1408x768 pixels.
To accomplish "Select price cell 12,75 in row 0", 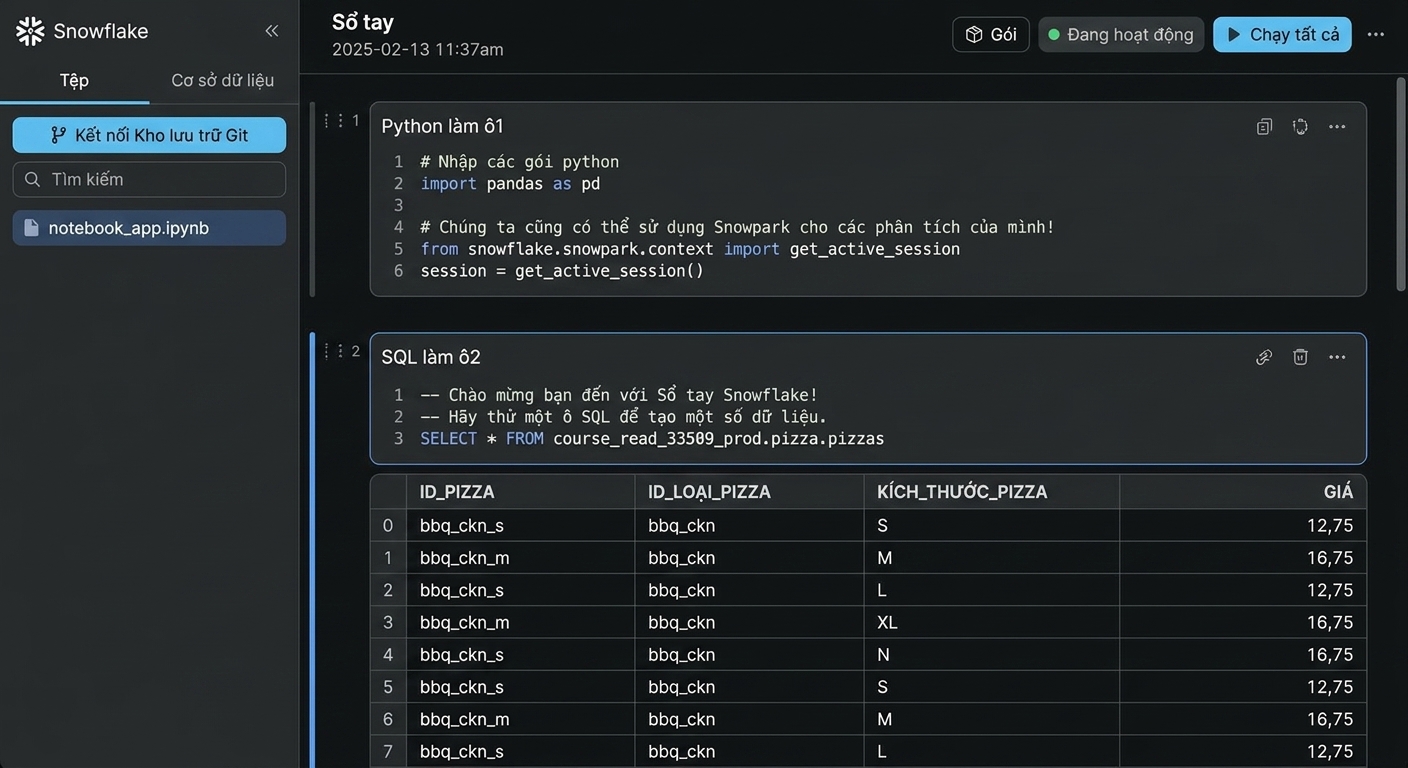I will click(1243, 526).
